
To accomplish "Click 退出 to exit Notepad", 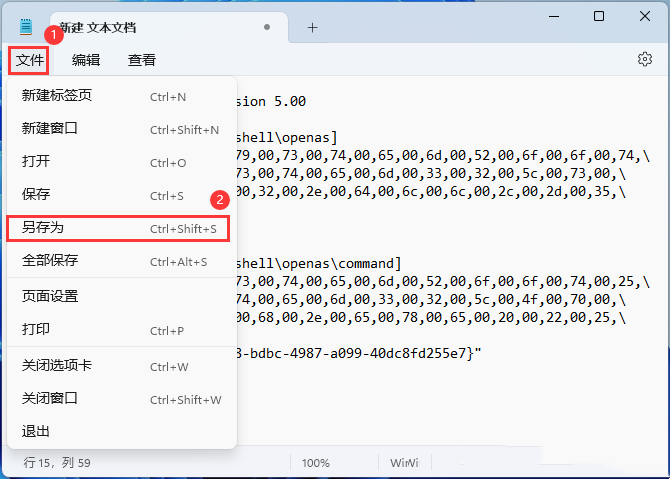I will [x=36, y=431].
